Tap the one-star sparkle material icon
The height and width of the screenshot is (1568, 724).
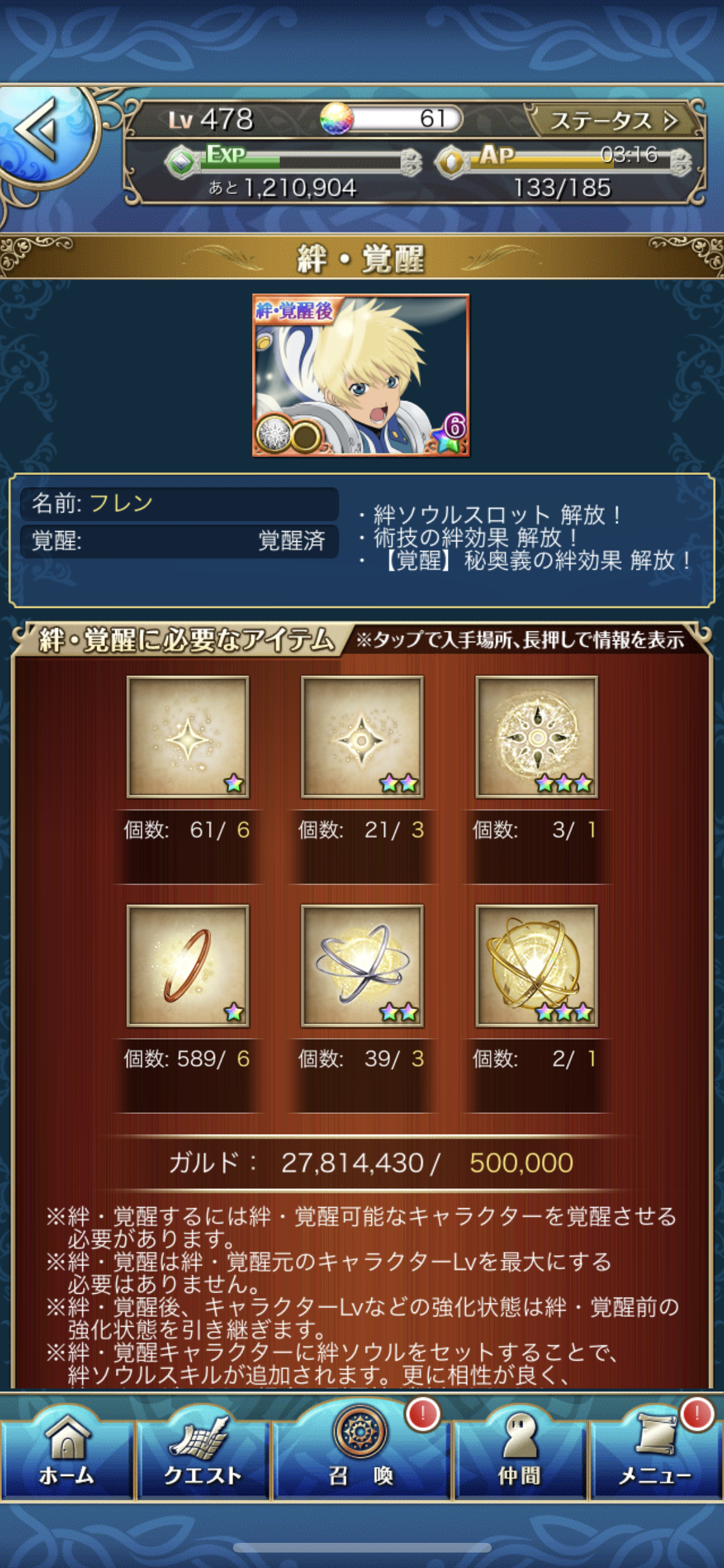coord(188,737)
